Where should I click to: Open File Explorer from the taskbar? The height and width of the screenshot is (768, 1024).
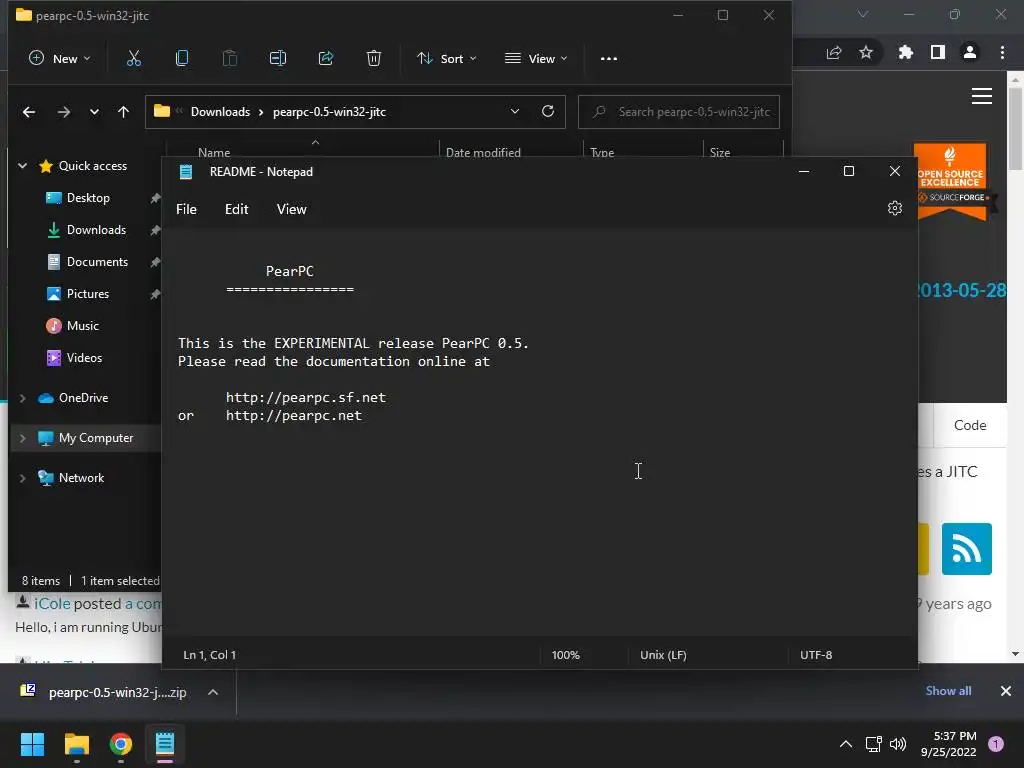point(77,744)
